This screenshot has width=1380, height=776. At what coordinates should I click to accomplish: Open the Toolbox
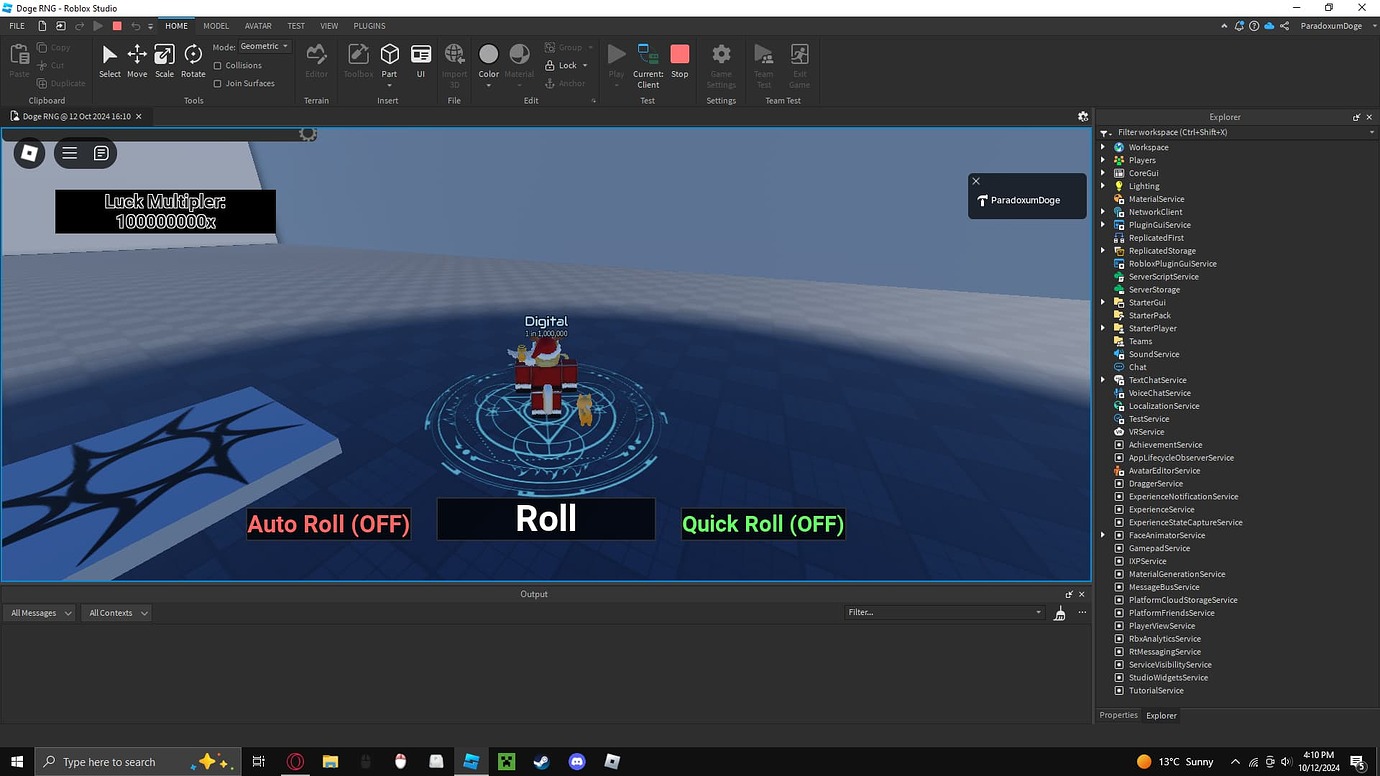pos(357,60)
